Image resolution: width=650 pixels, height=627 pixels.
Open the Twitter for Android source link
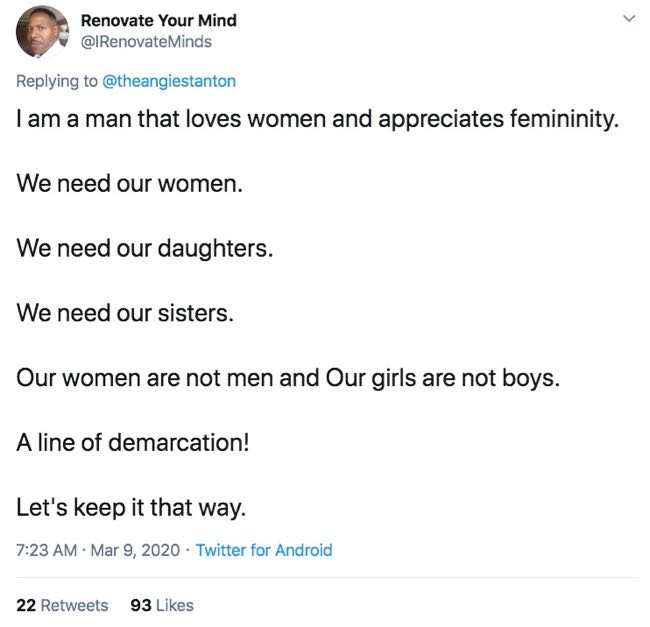264,550
